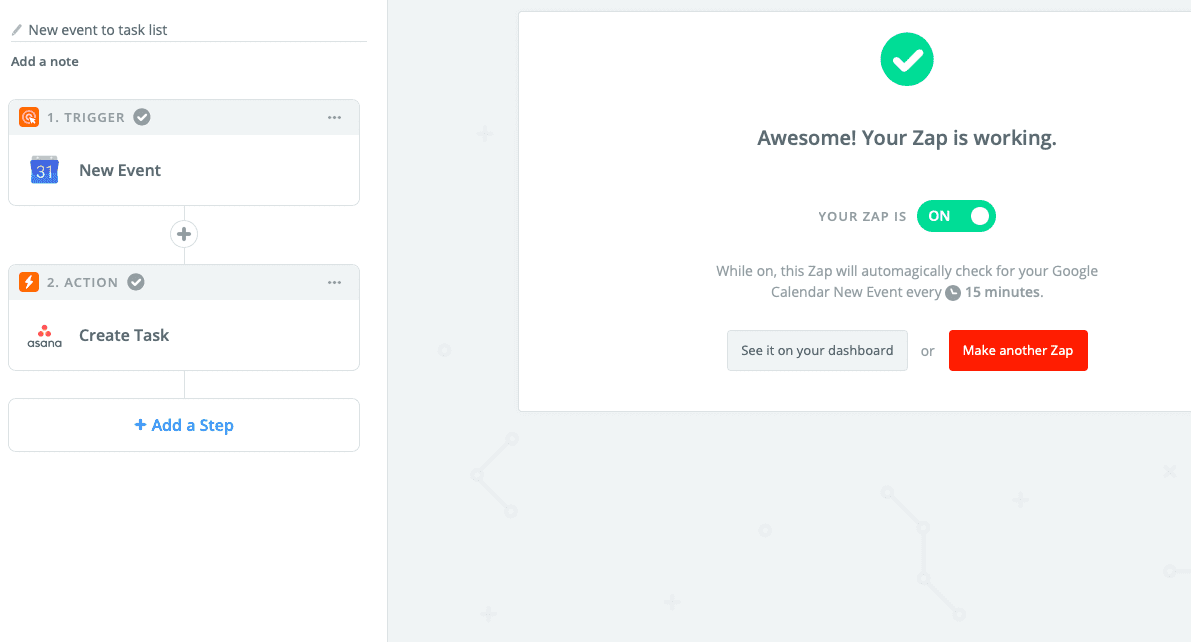Viewport: 1191px width, 642px height.
Task: Toggle the Zap ON switch off
Action: click(956, 216)
